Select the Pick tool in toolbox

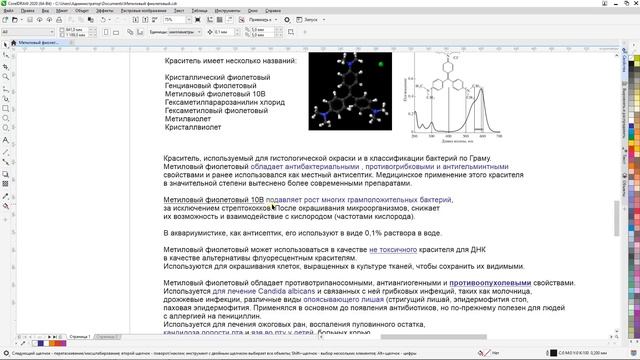pos(5,44)
